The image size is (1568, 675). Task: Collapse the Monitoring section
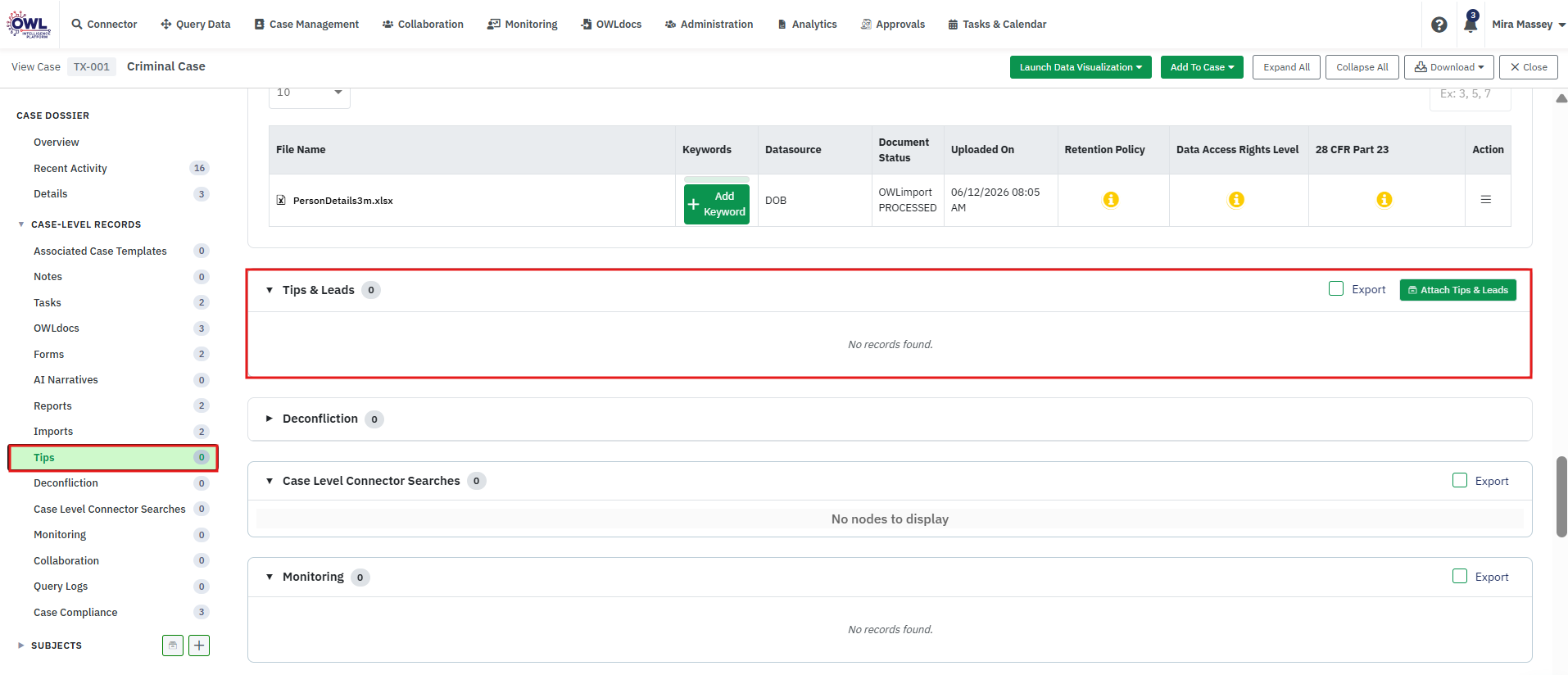click(270, 577)
